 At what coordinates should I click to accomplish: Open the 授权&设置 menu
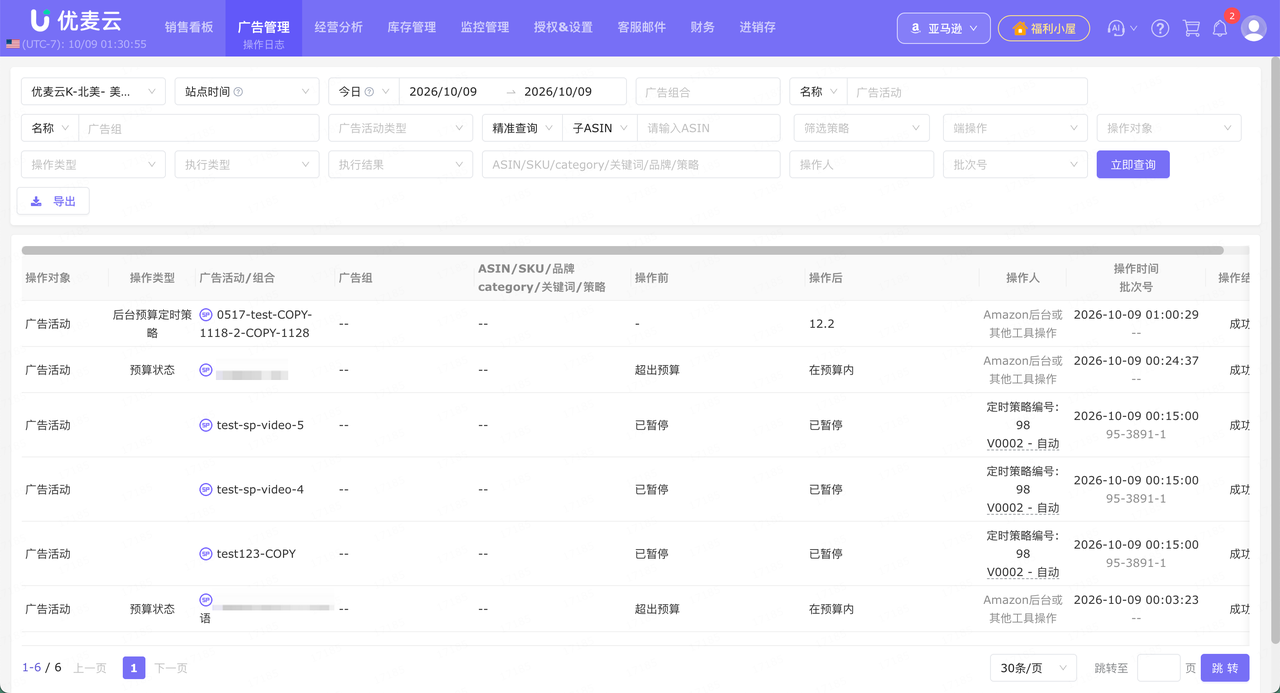[563, 28]
